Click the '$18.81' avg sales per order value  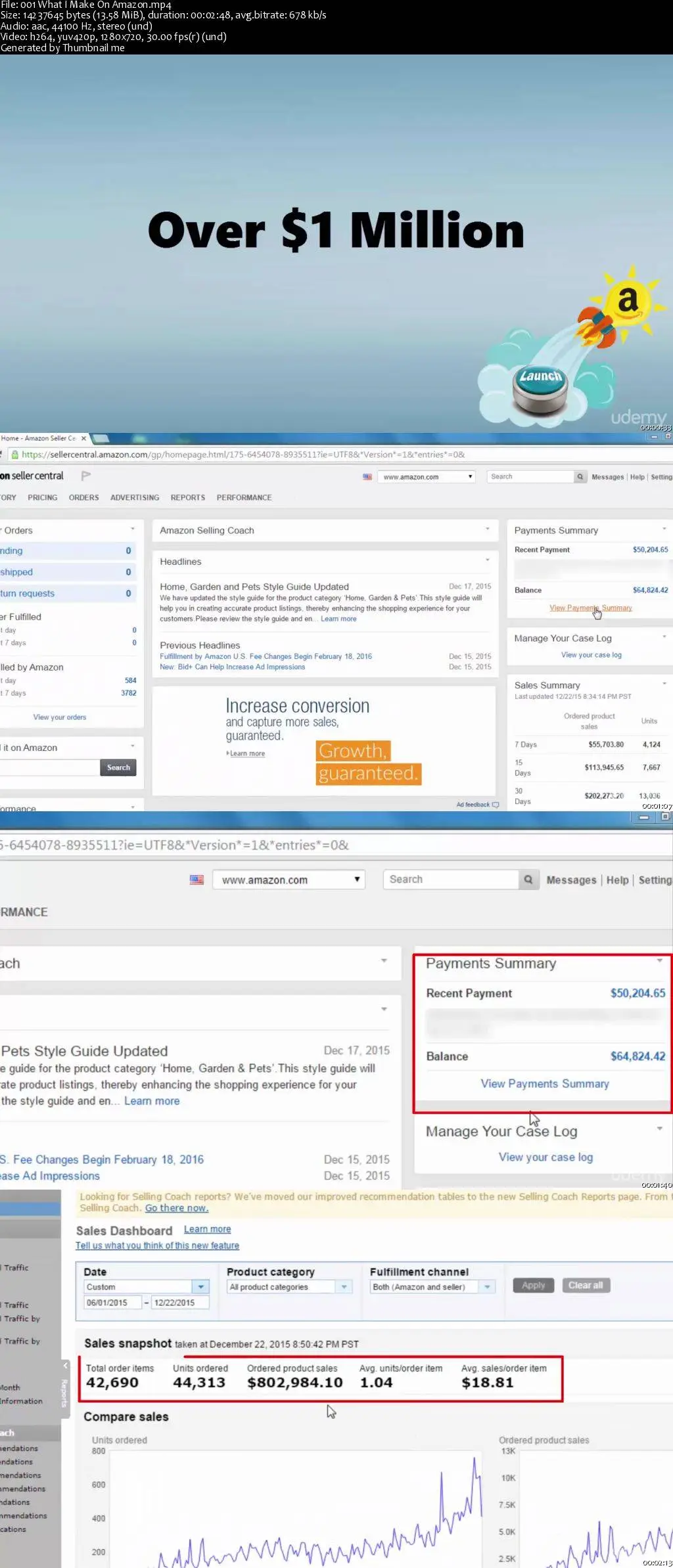pyautogui.click(x=487, y=1383)
